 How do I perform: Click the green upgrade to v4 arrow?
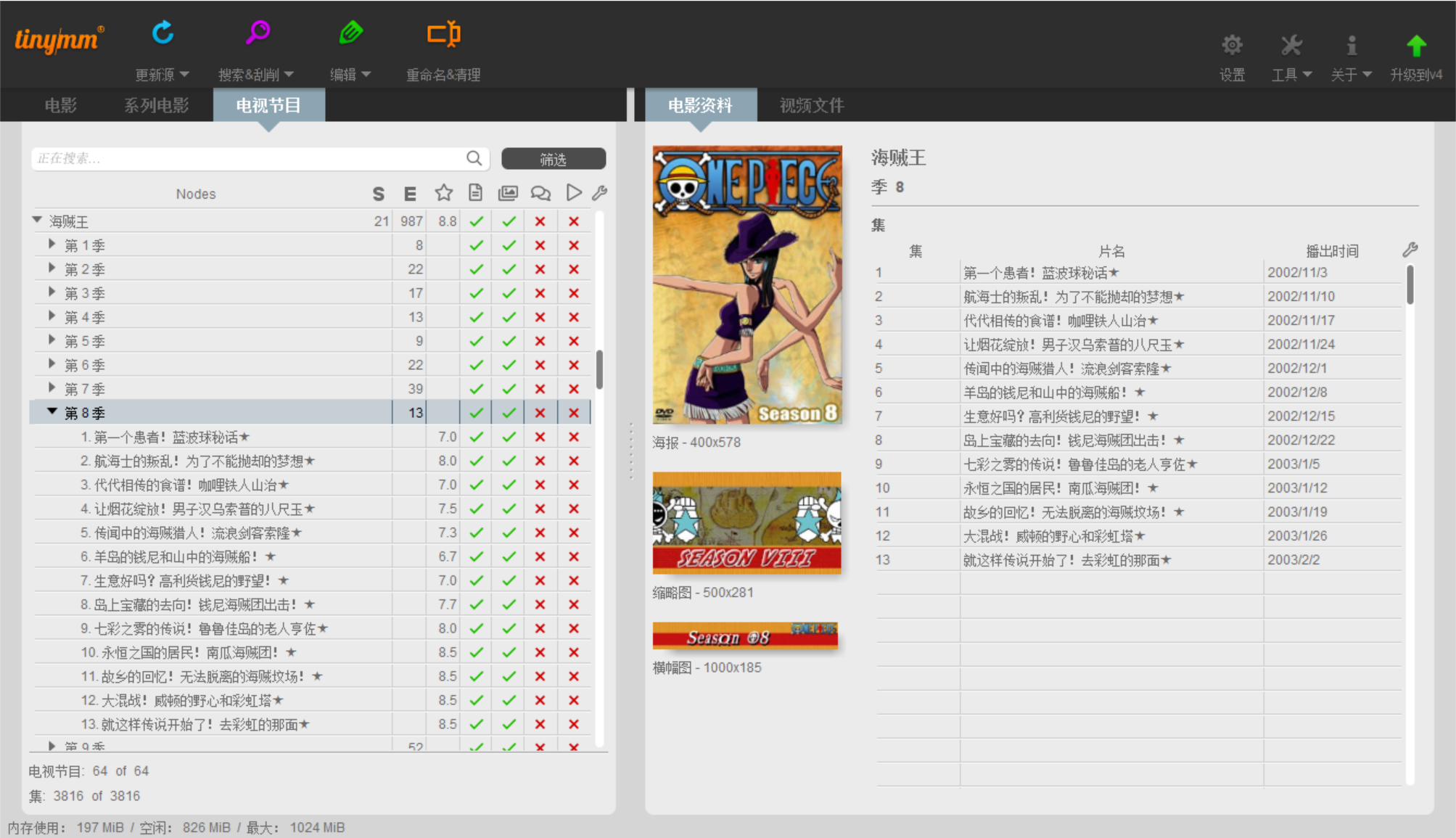(x=1415, y=46)
